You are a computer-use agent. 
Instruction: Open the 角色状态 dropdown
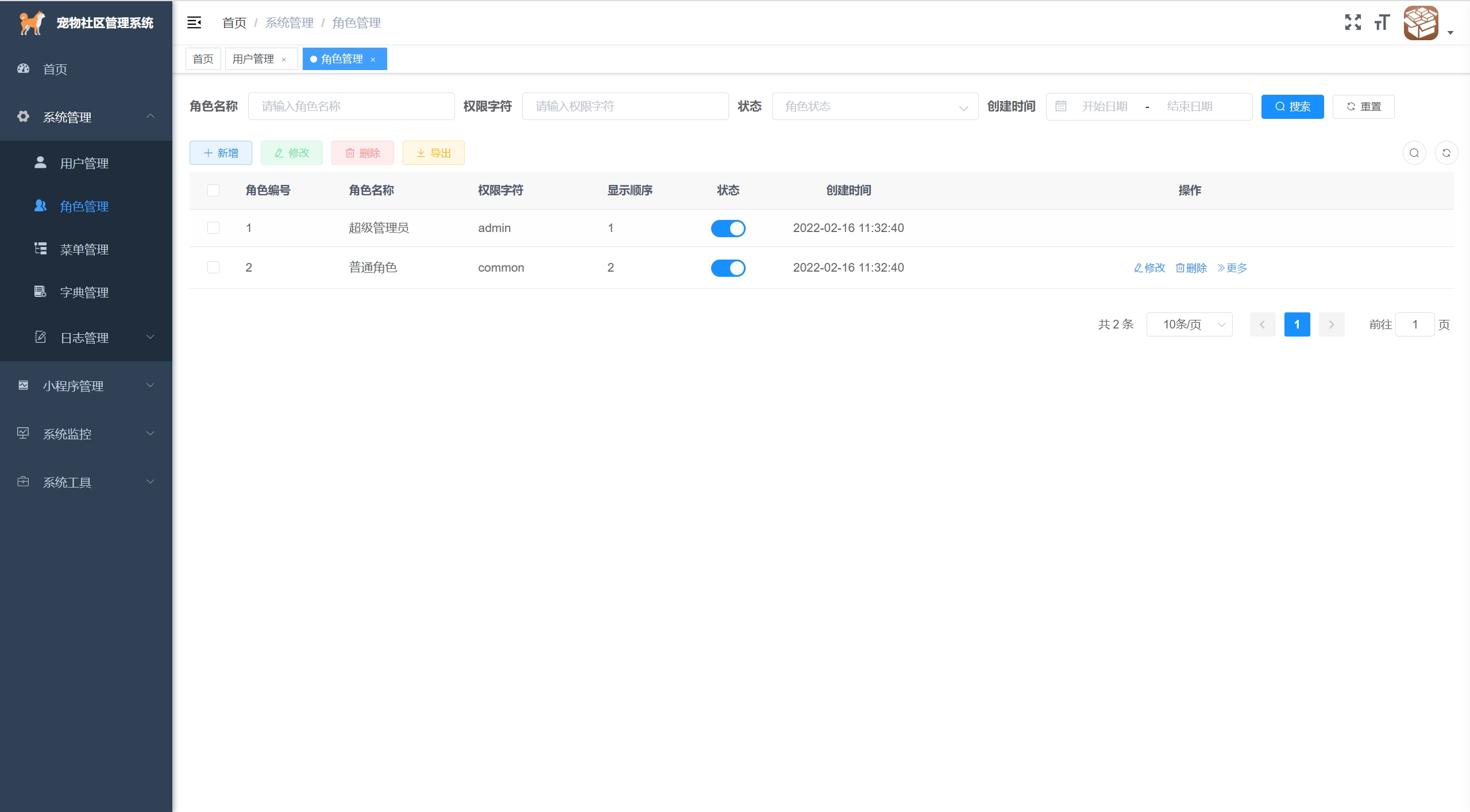(874, 106)
